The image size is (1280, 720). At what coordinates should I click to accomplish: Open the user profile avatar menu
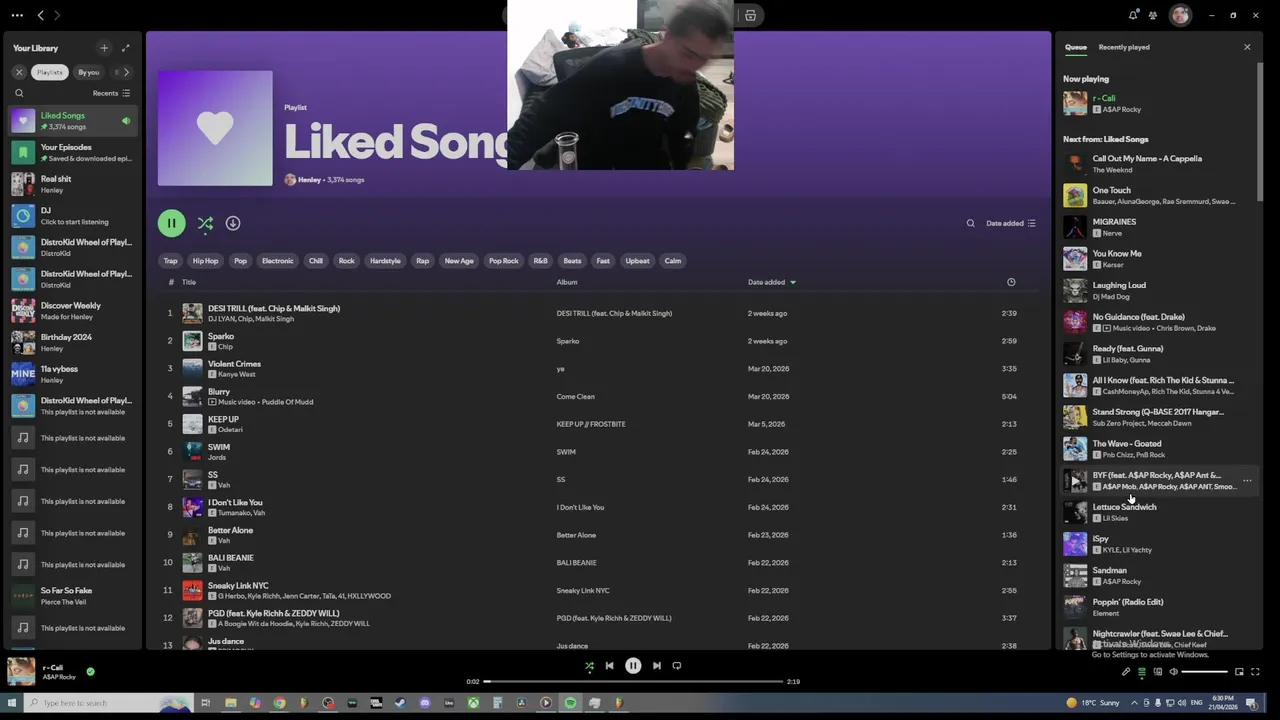coord(1180,15)
